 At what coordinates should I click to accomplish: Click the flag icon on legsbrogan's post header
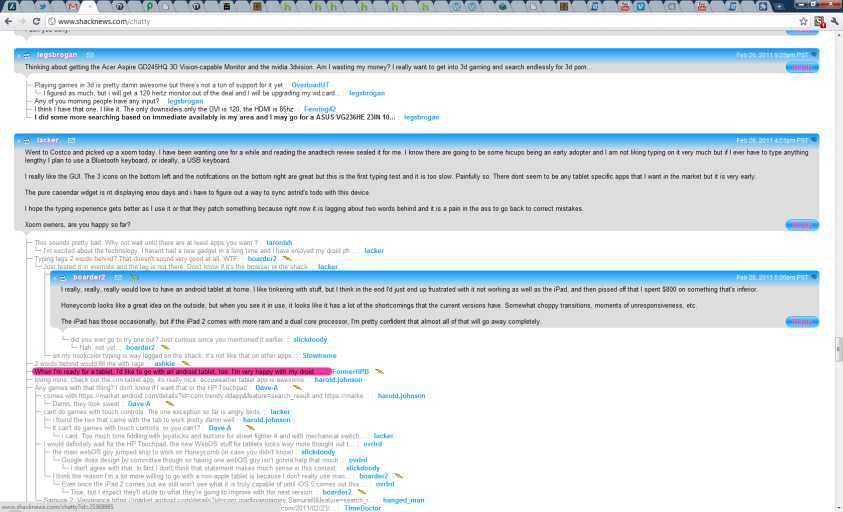[x=813, y=55]
